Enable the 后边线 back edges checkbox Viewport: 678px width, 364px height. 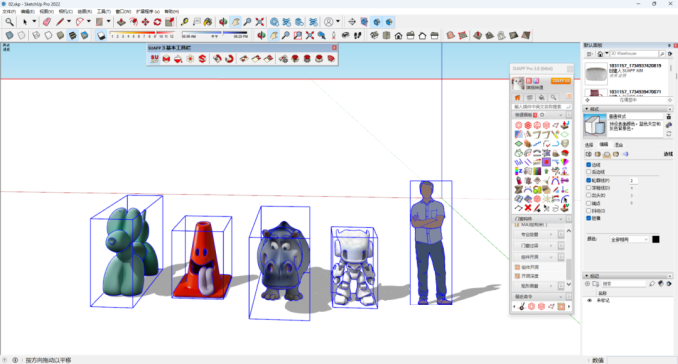click(x=588, y=172)
